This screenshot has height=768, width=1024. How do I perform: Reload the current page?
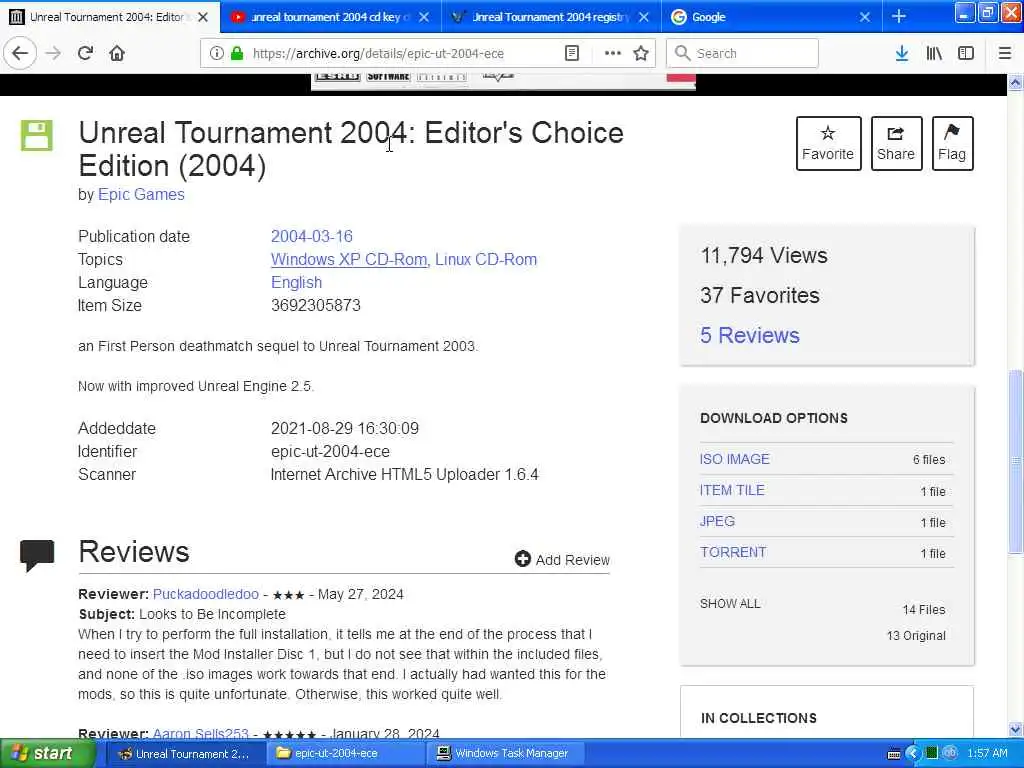pos(85,54)
